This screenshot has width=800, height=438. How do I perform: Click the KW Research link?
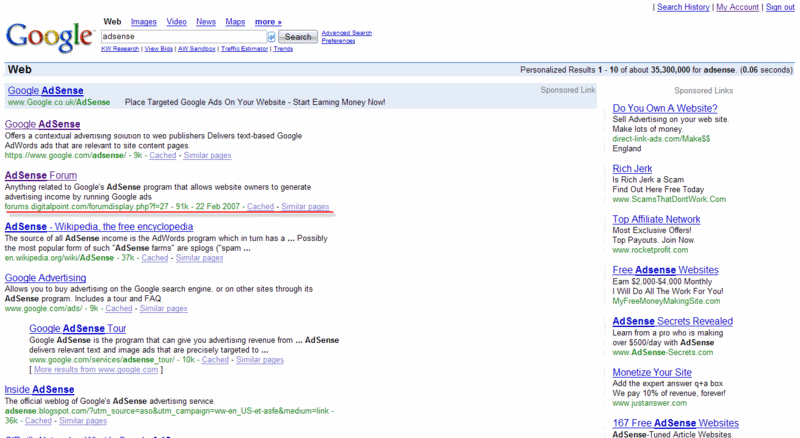coord(120,49)
